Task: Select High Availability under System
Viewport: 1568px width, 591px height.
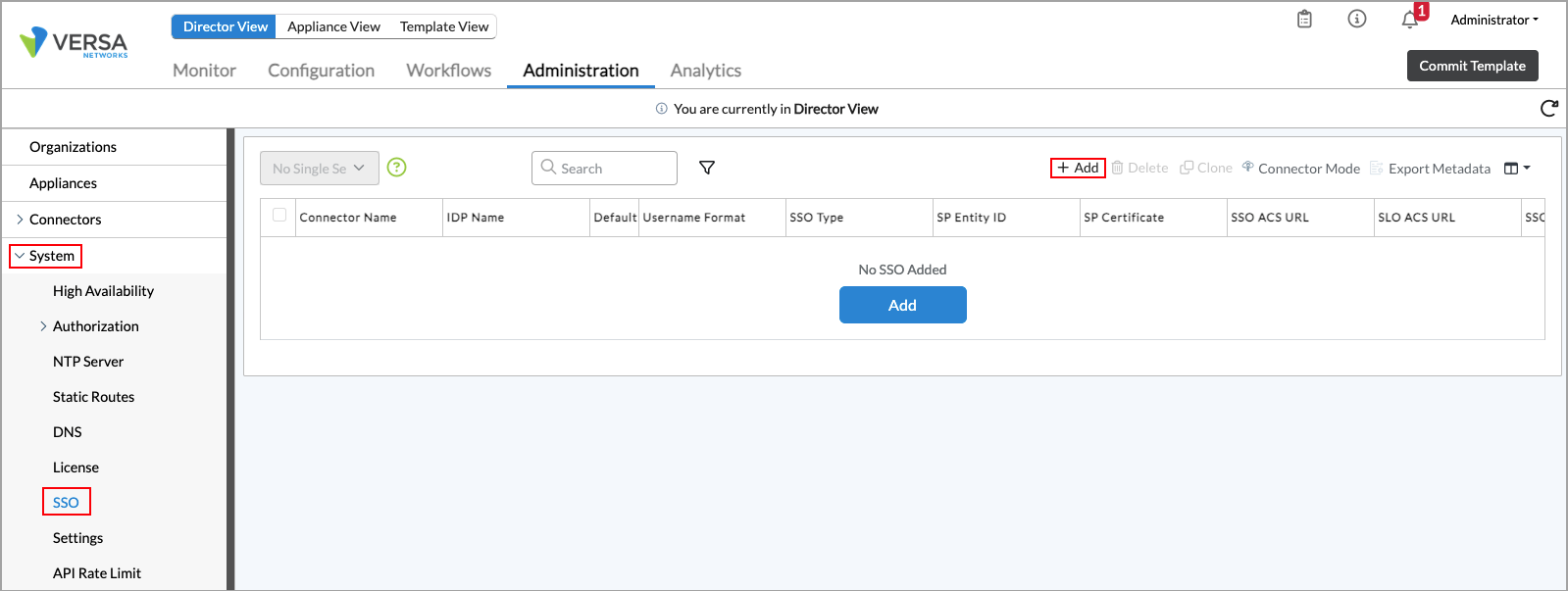Action: (103, 291)
